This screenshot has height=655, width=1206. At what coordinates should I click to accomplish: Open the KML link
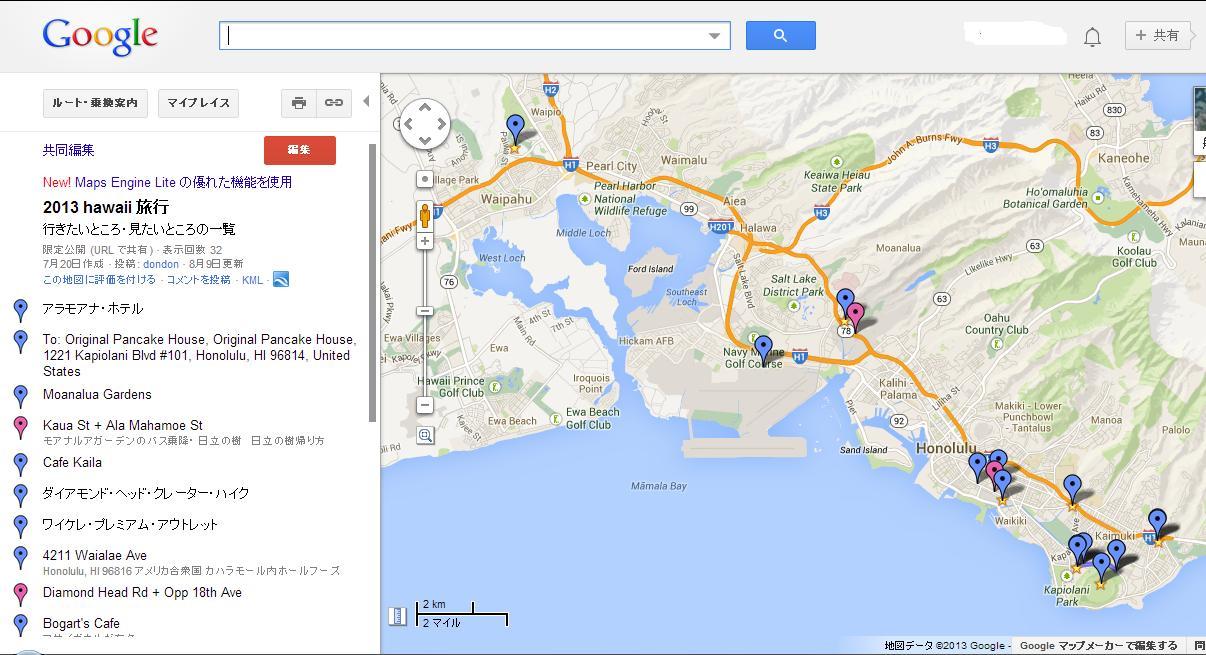click(x=252, y=280)
